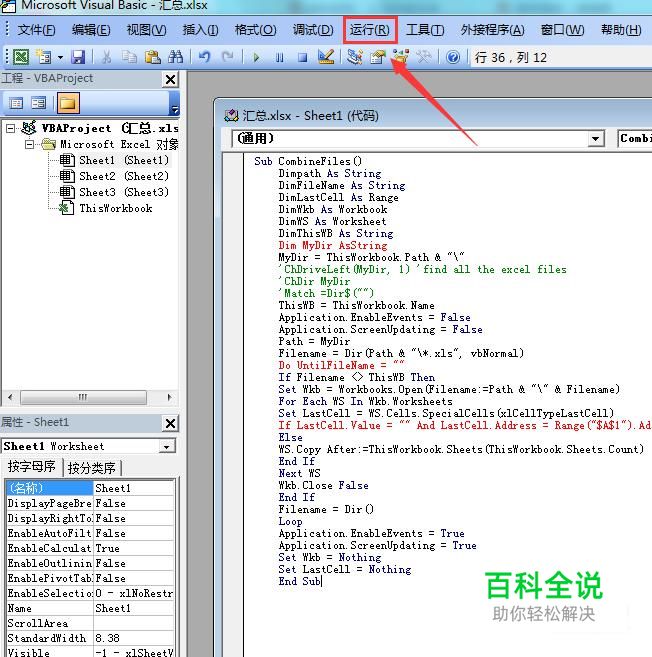
Task: Select ThisWorkbook in project tree
Action: (x=116, y=208)
